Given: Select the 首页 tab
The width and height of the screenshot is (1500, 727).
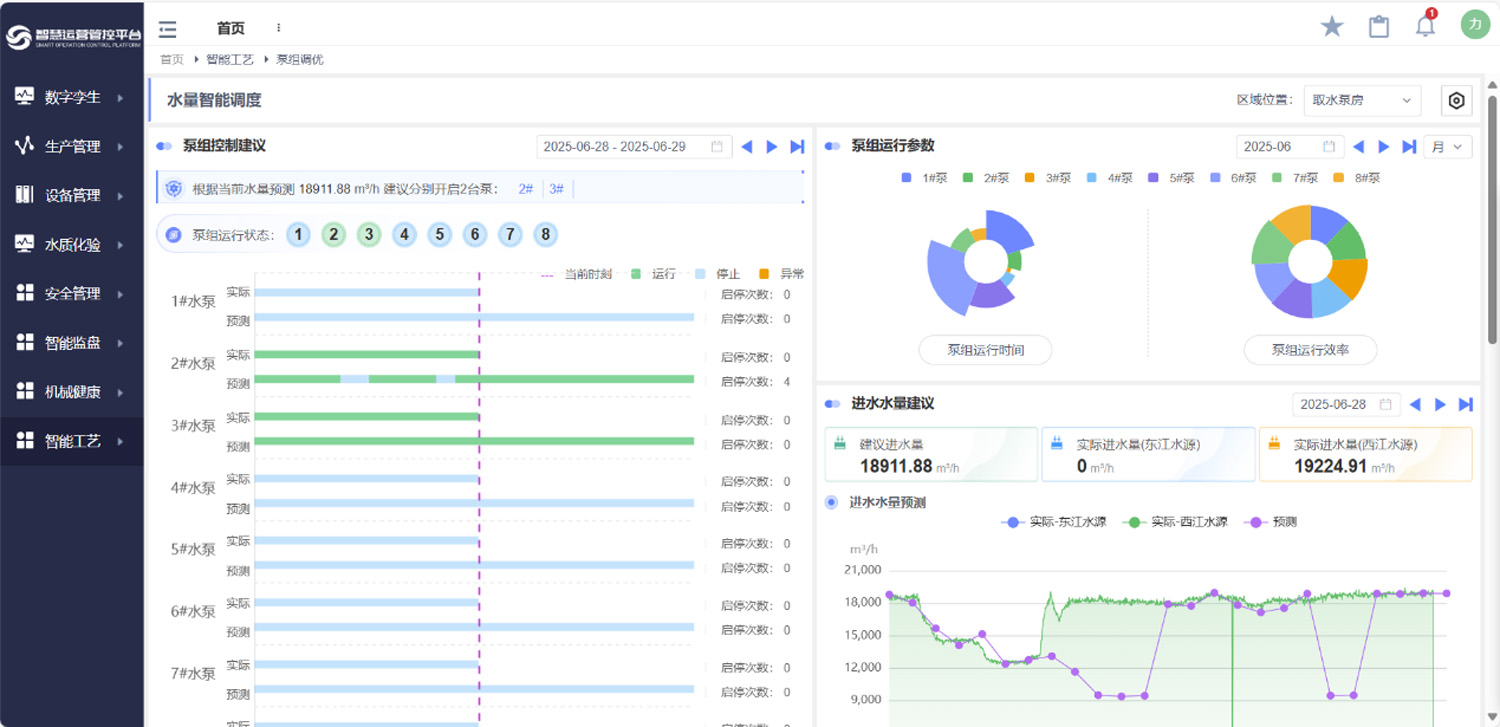Looking at the screenshot, I should pos(231,28).
